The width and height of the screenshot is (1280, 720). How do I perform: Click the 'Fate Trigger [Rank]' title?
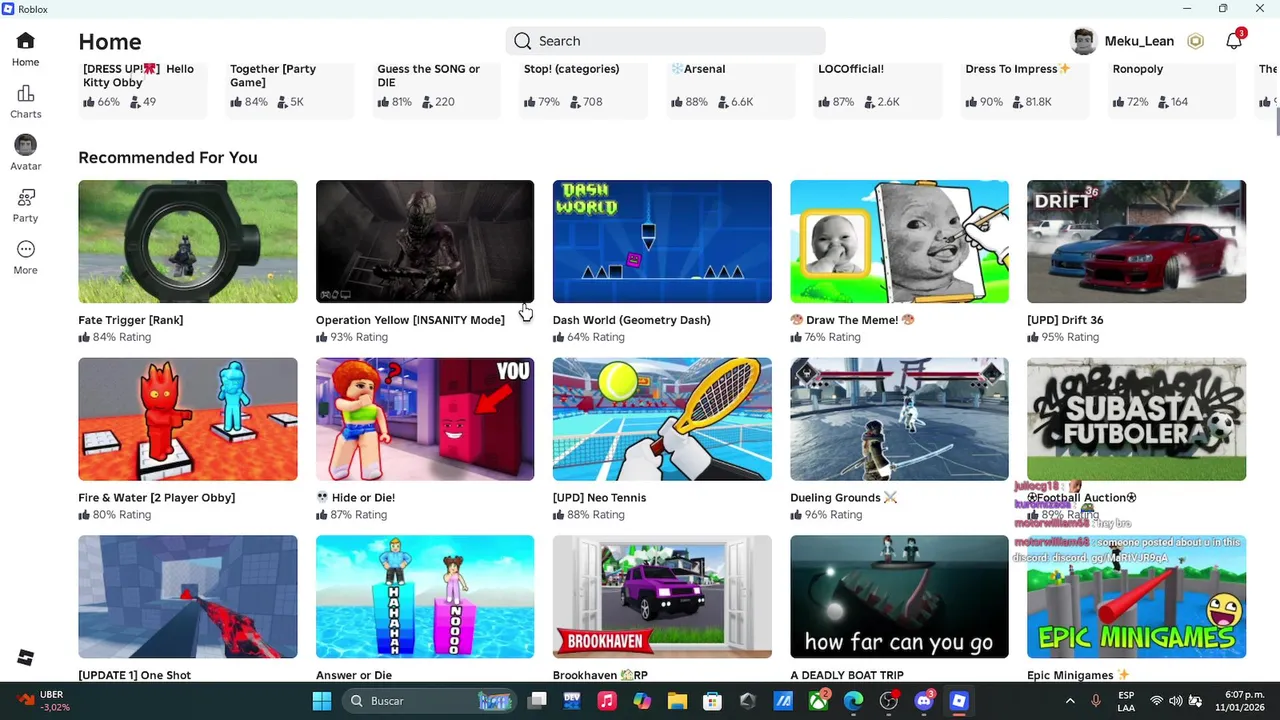point(131,320)
